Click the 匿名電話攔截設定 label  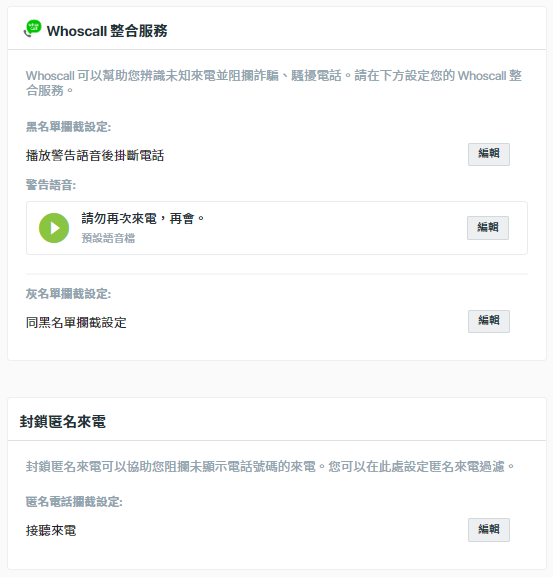[74, 502]
